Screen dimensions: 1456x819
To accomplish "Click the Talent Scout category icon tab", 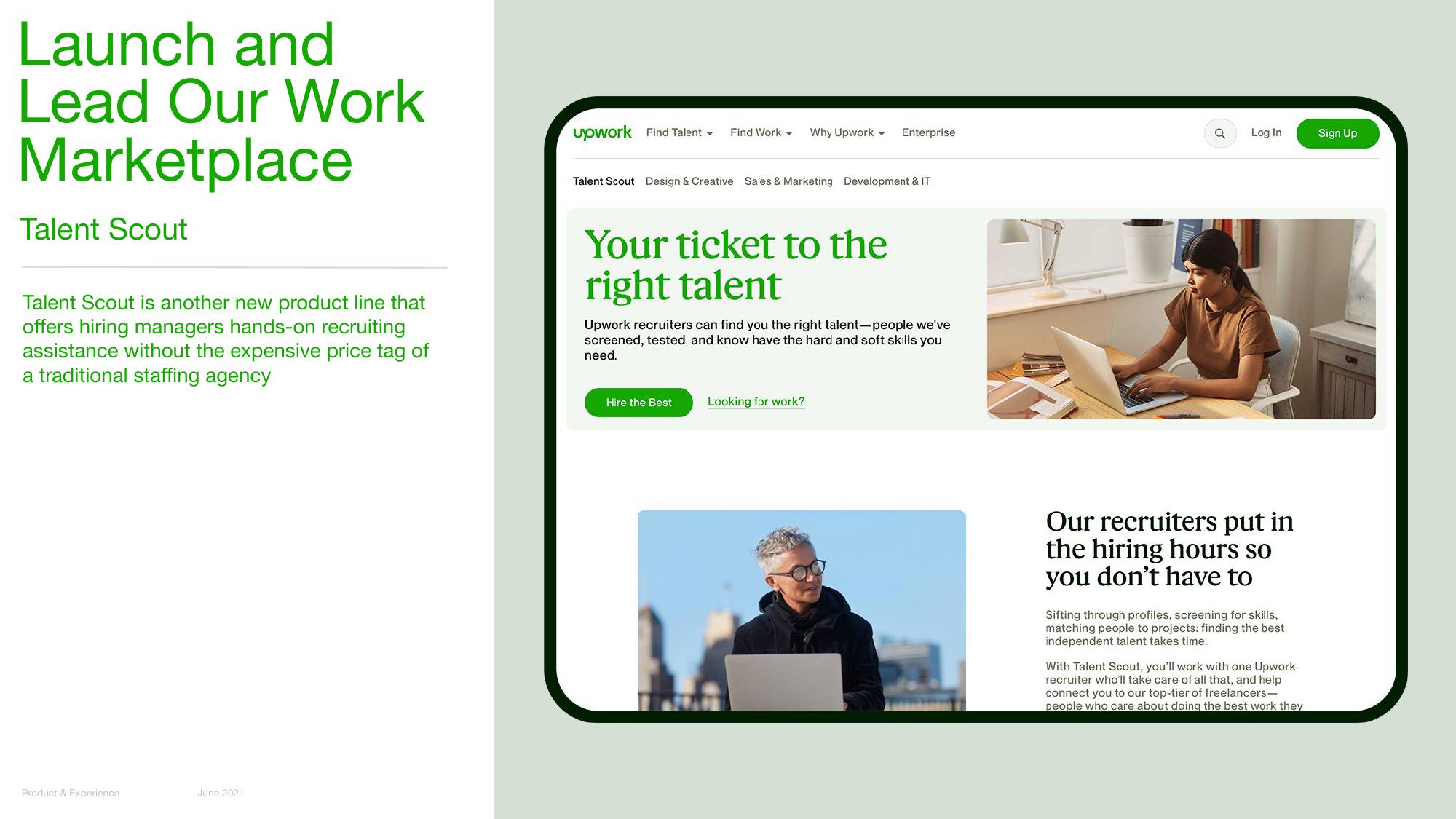I will tap(603, 181).
